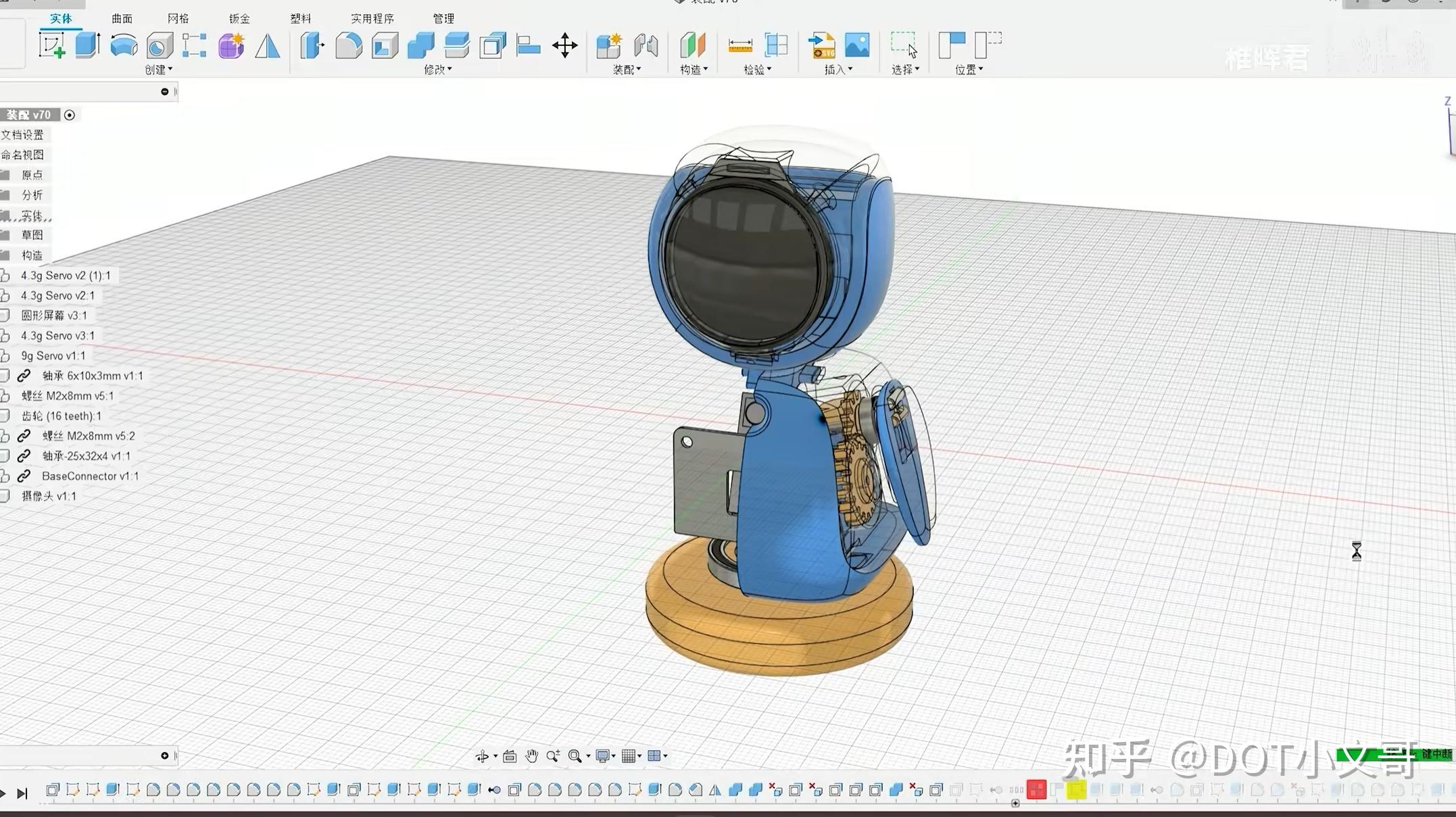Click the Select tool icon
Screen dimensions: 1456x817
pos(904,46)
